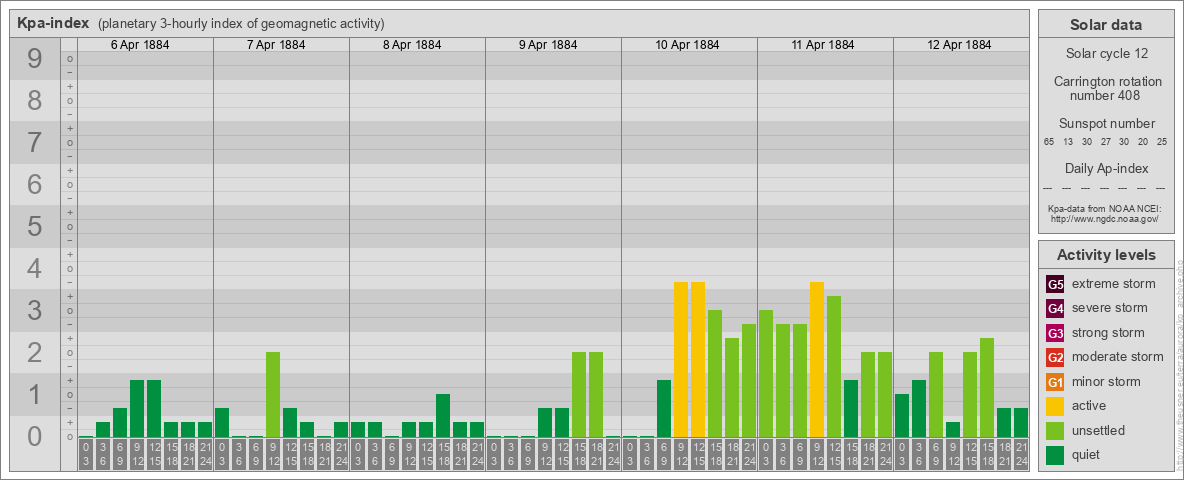Click the '21 24' time slot under 12 Apr
The image size is (1184, 480).
(1021, 455)
